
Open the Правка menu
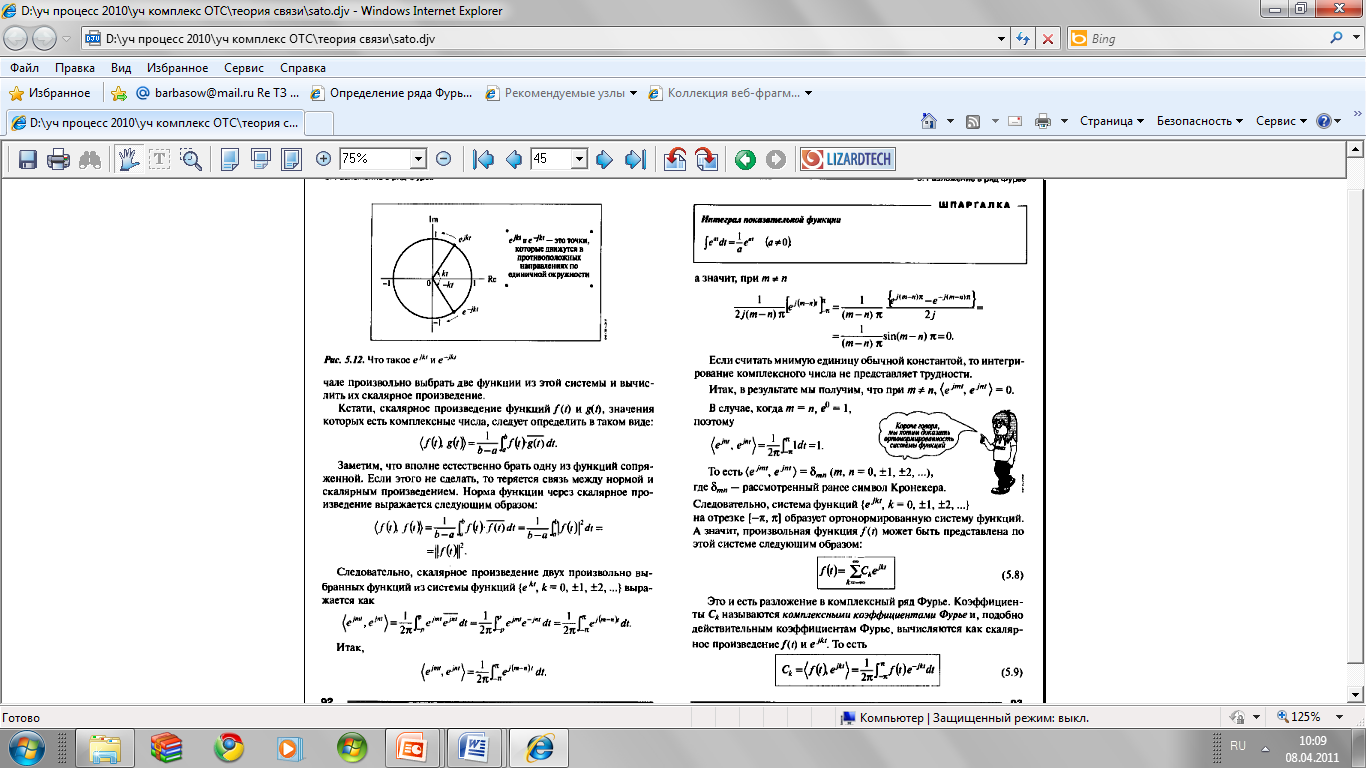75,68
